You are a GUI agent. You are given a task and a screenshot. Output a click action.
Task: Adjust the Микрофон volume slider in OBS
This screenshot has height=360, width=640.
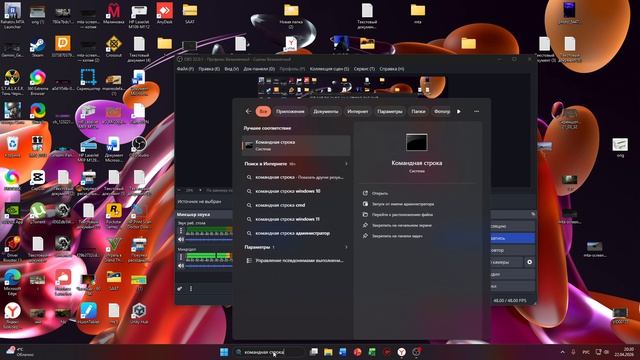pos(209,266)
